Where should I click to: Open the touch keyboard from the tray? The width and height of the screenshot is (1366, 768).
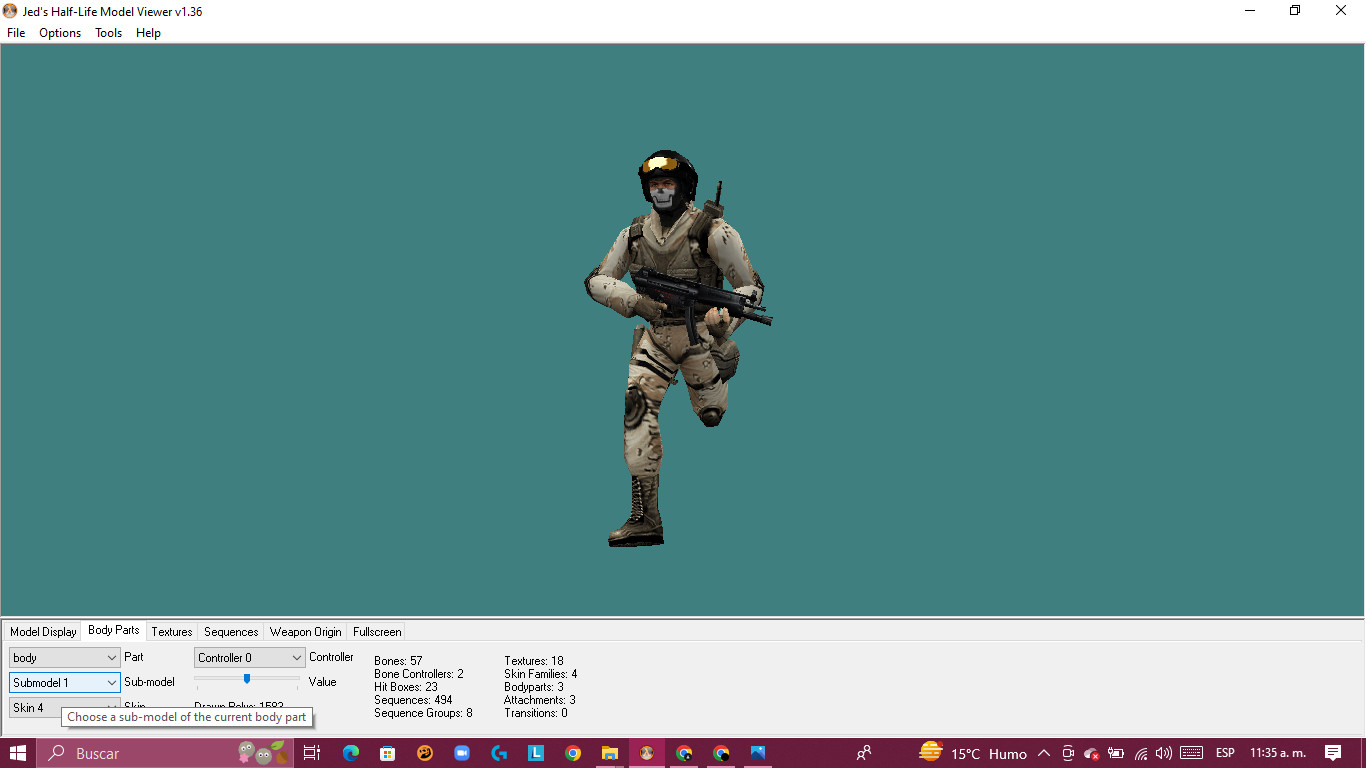click(x=1191, y=752)
